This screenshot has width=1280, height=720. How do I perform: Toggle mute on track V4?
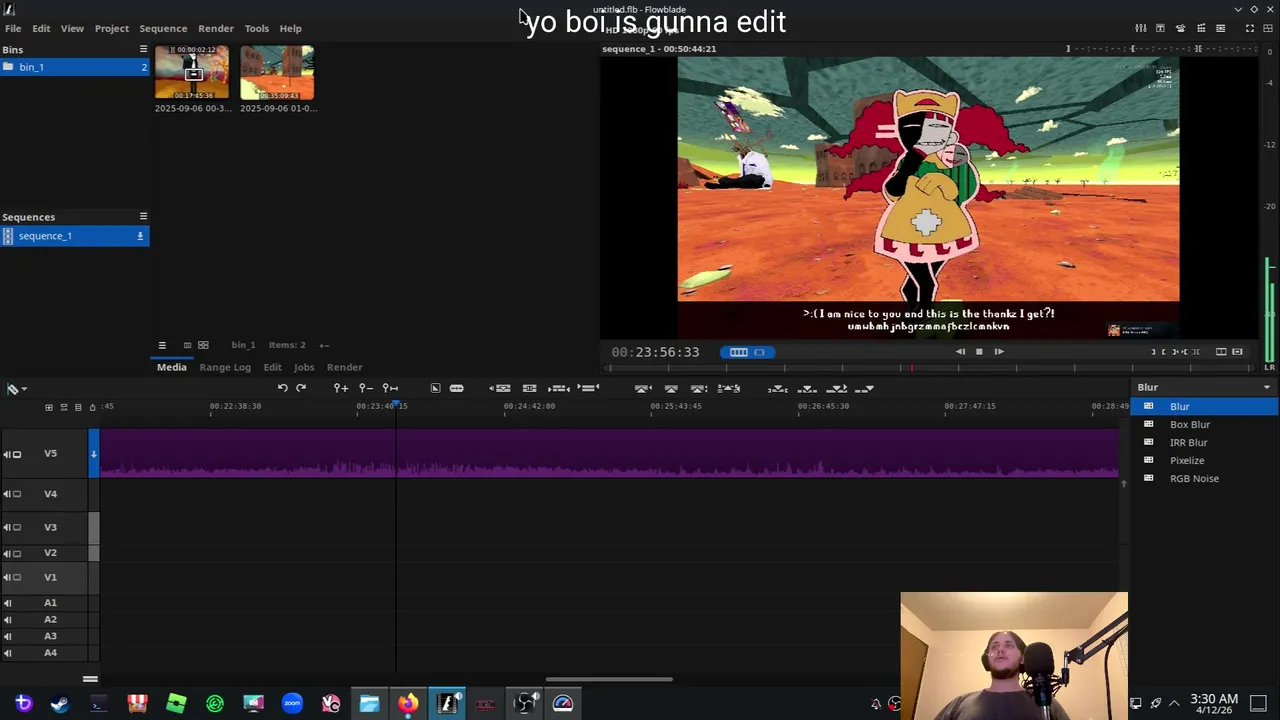pos(7,494)
